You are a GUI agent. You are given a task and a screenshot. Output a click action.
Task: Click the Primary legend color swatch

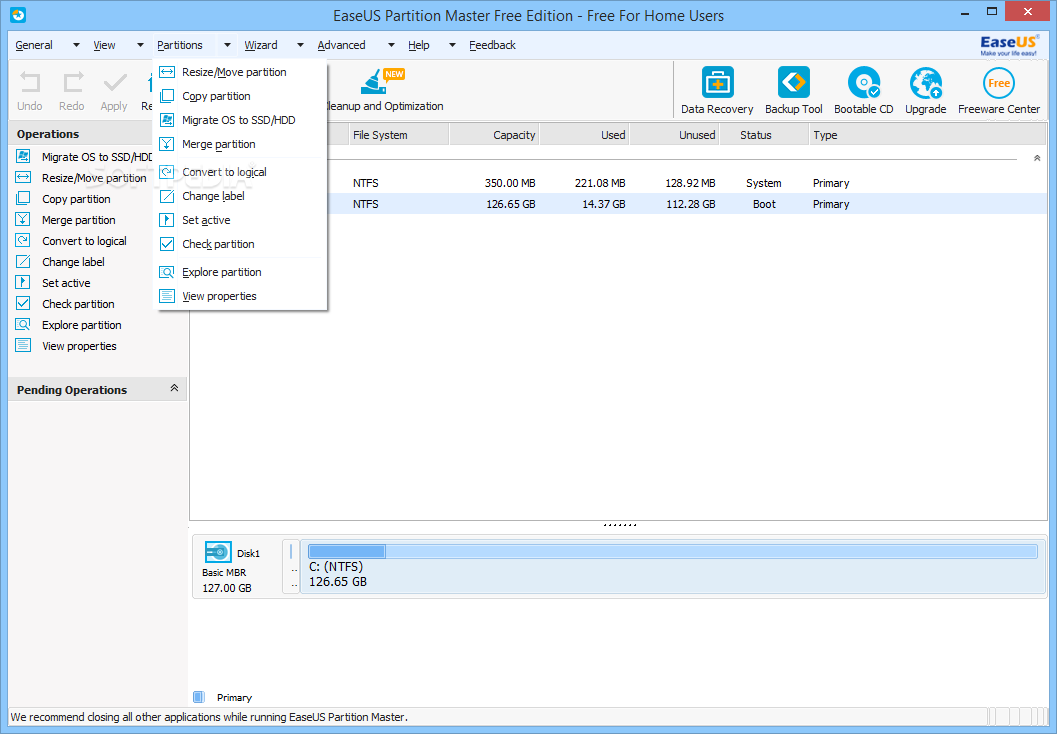(198, 696)
